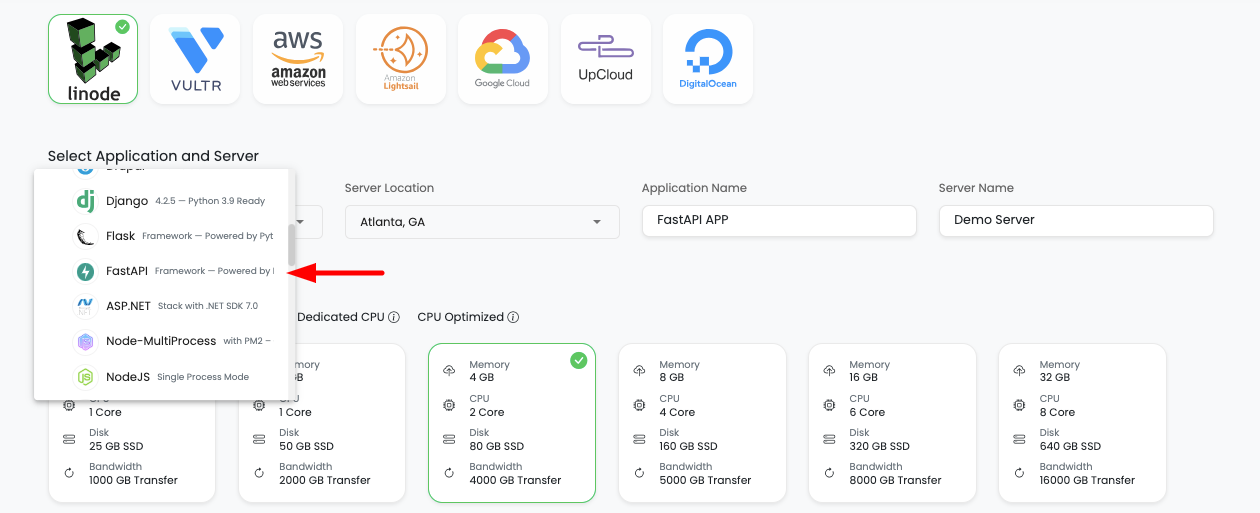The width and height of the screenshot is (1260, 513).
Task: Click bandwidth icon on 16000 GB plan
Action: coord(1019,473)
